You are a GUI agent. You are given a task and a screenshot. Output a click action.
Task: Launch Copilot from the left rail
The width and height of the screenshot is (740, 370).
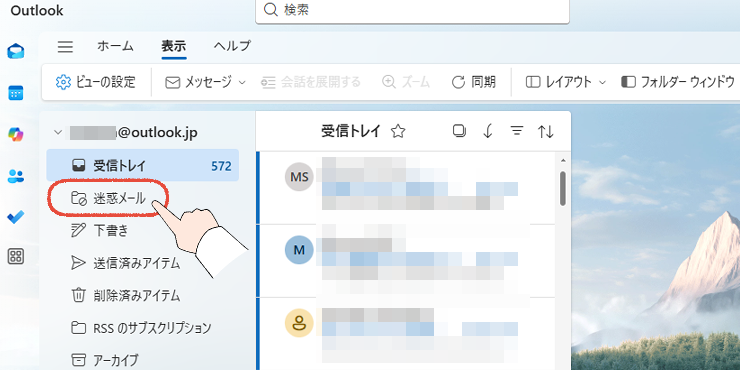click(x=16, y=135)
